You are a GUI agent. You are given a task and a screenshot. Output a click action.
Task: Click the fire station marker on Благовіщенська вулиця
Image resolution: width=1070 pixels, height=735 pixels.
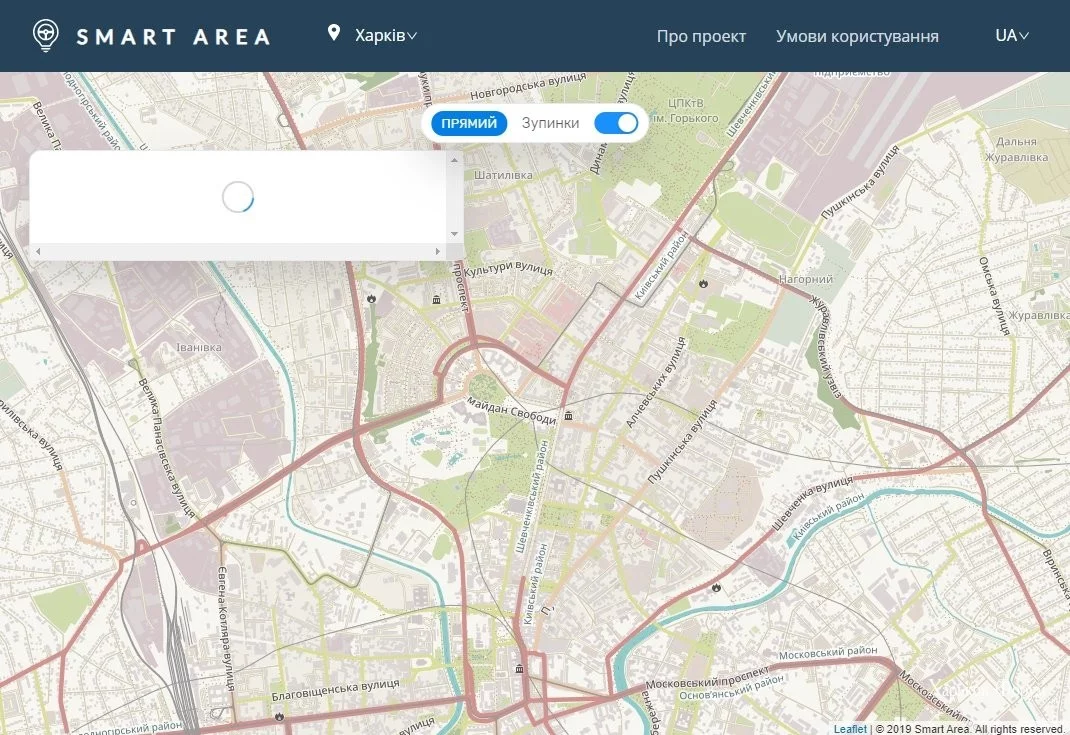tap(279, 716)
